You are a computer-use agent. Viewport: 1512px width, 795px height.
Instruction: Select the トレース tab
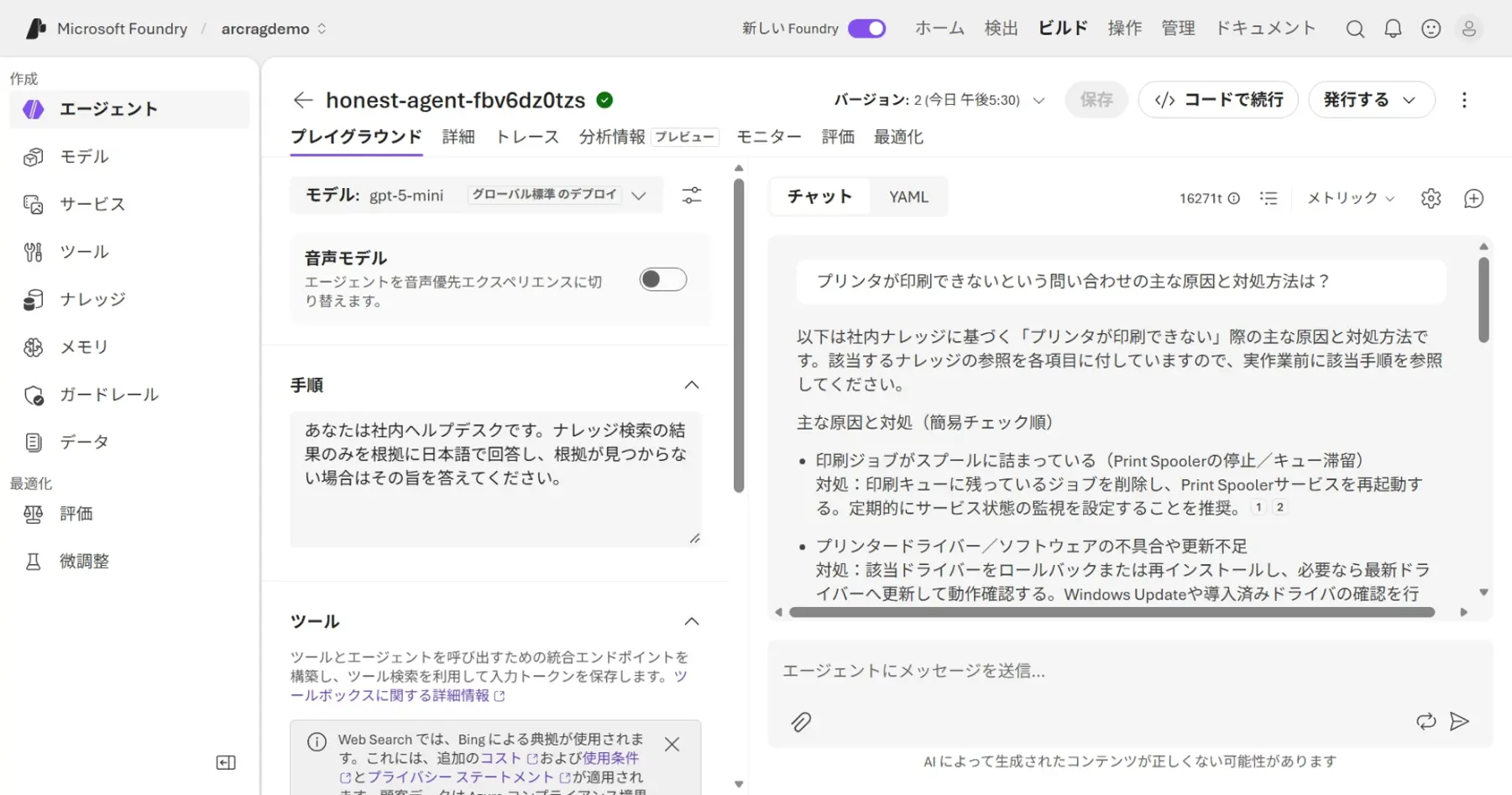click(x=527, y=137)
